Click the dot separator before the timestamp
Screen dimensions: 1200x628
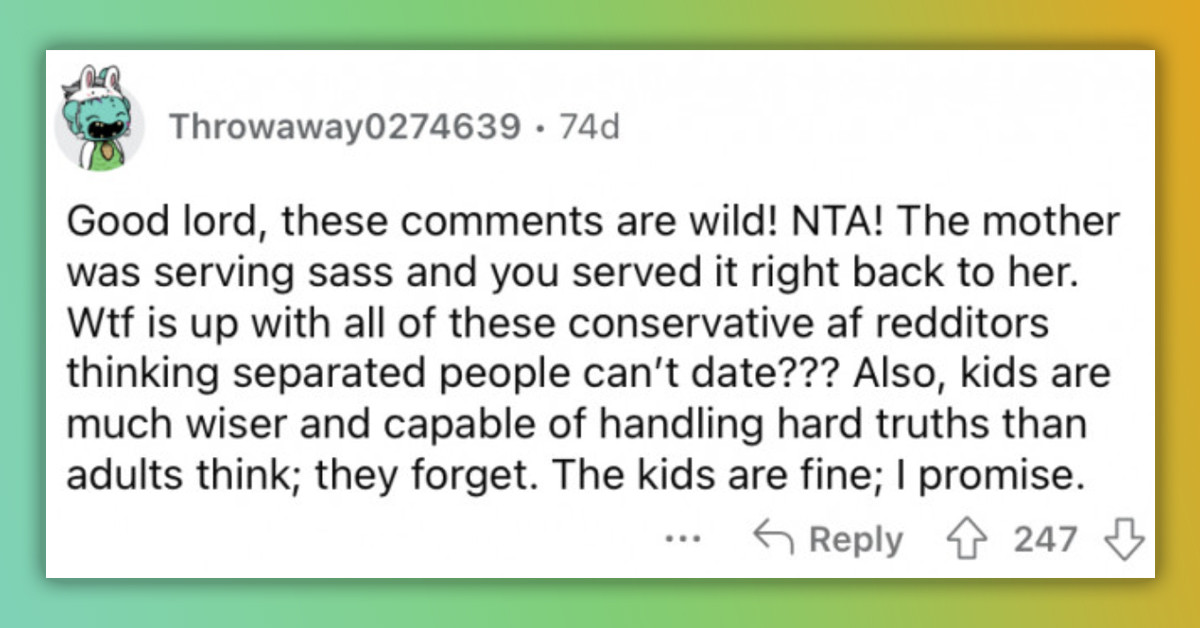(x=541, y=128)
